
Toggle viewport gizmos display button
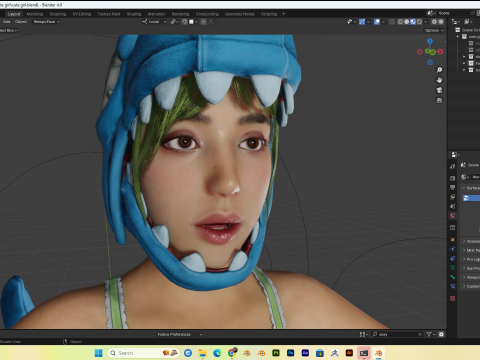pos(362,22)
